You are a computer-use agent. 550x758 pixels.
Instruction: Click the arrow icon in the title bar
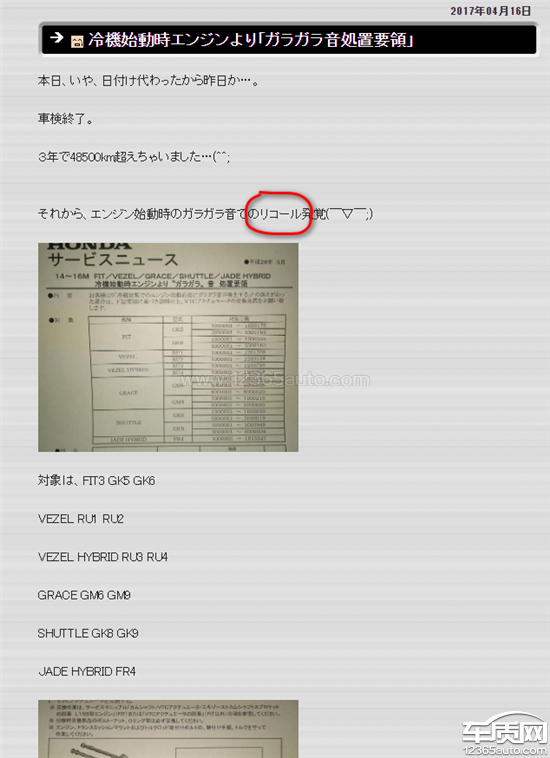click(x=57, y=37)
